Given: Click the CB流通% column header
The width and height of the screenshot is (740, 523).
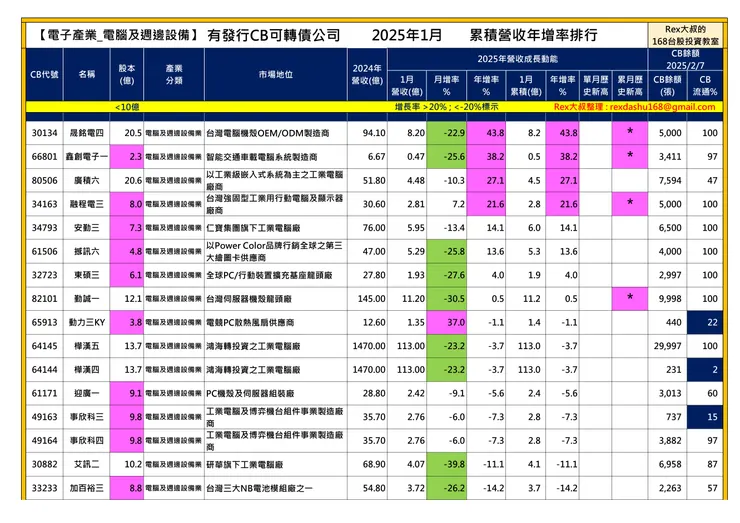Looking at the screenshot, I should click(x=705, y=85).
